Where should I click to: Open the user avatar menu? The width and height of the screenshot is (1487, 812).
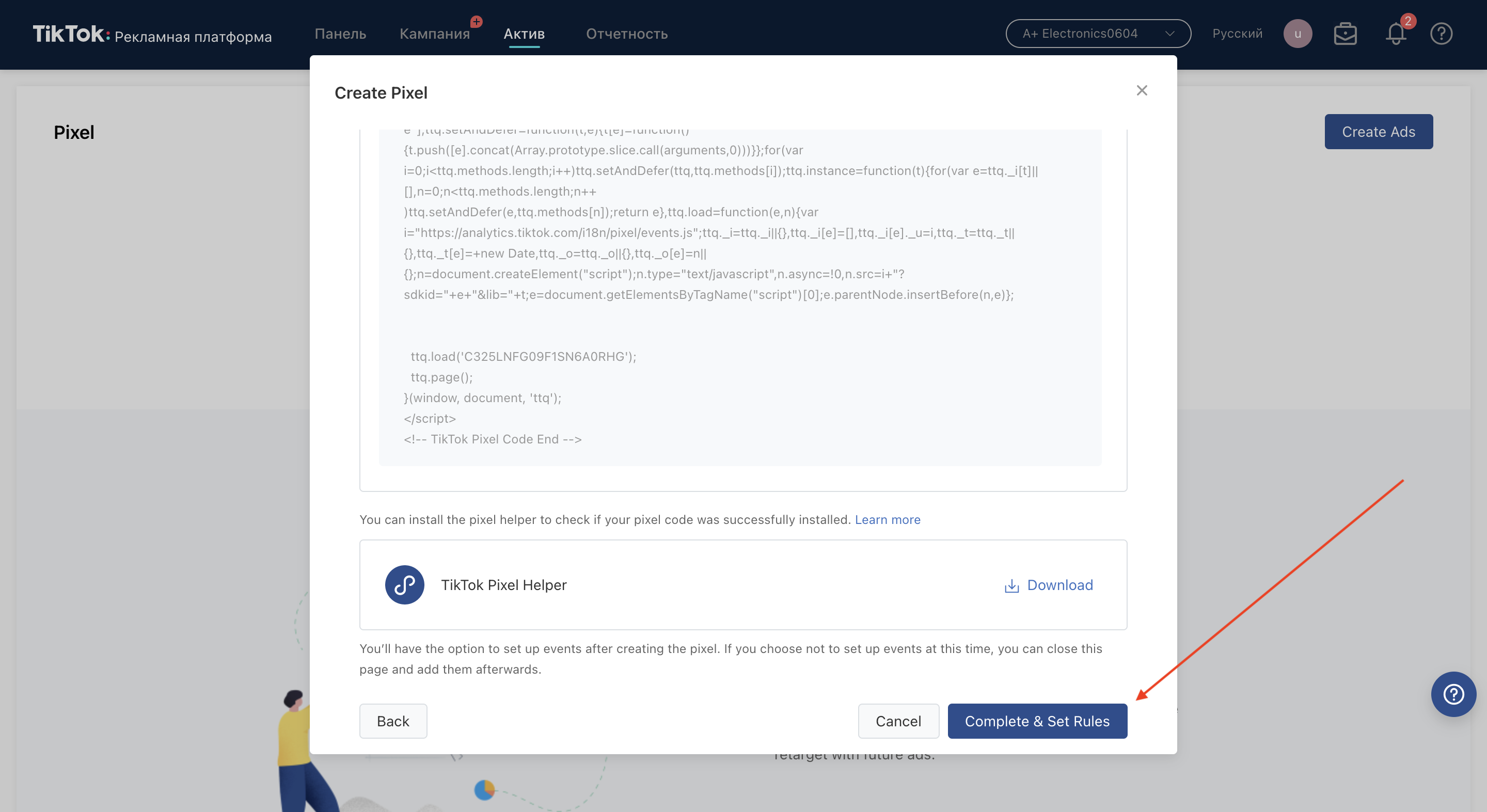[1298, 34]
